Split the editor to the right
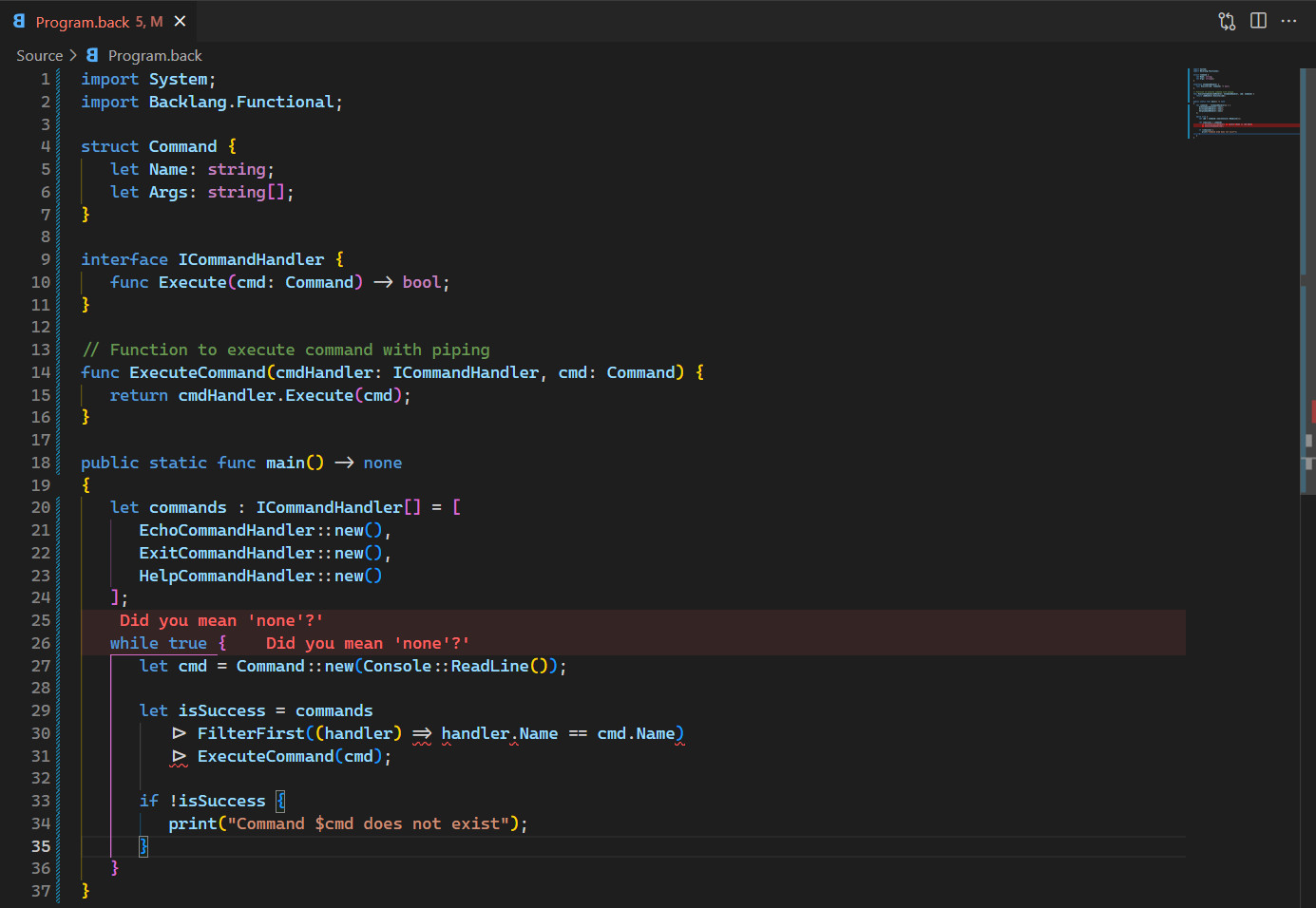 1258,21
